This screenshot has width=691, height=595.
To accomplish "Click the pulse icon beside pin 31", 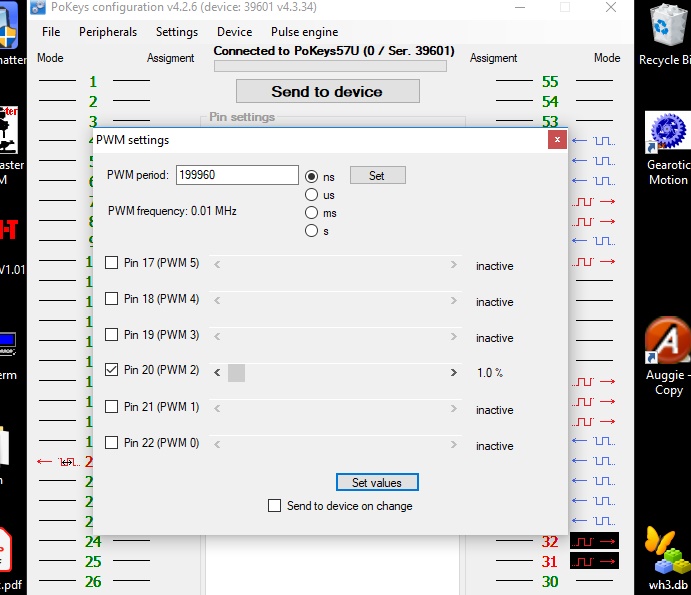I will [594, 561].
